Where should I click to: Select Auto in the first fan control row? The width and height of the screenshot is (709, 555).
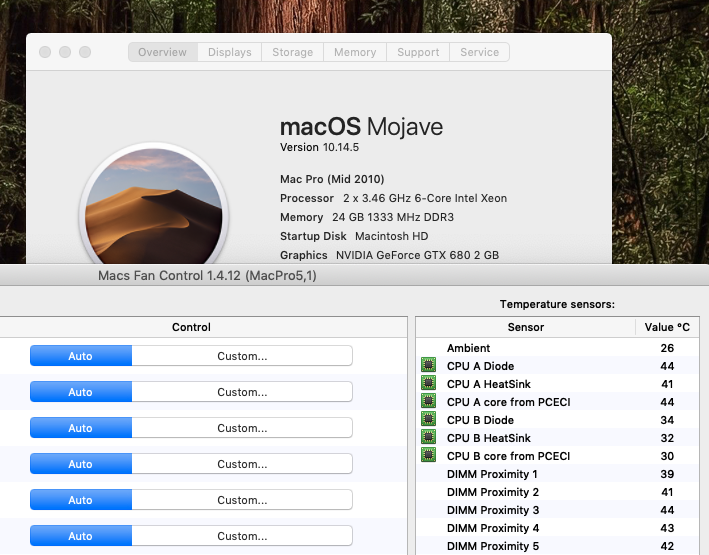(81, 356)
